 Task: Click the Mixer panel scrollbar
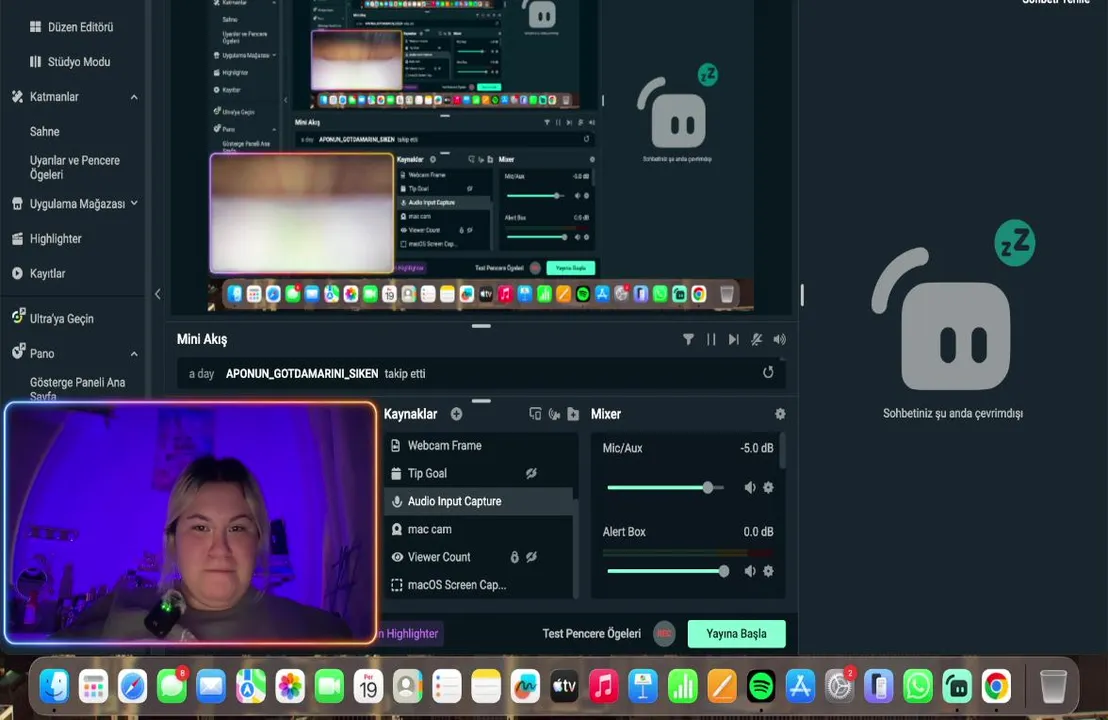click(x=782, y=451)
